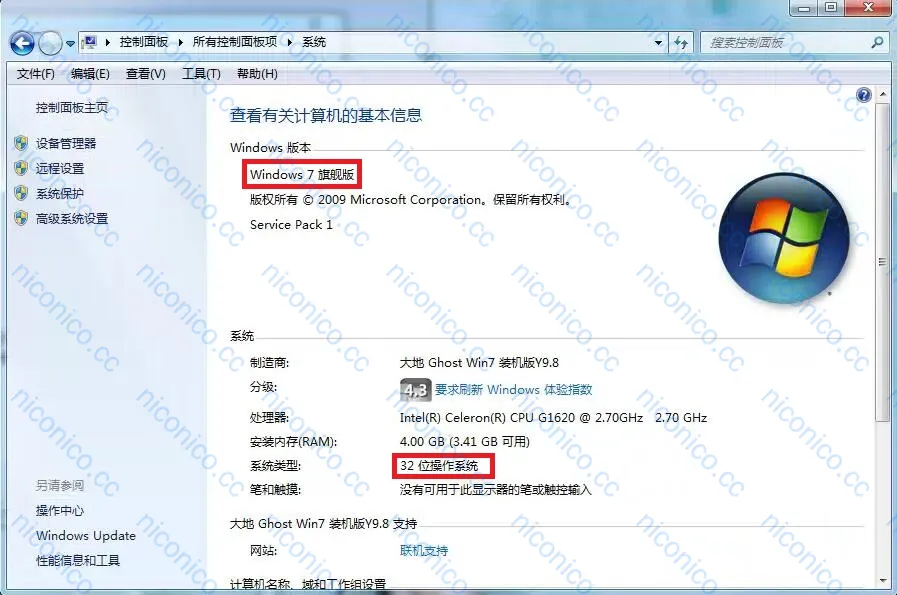The width and height of the screenshot is (897, 595).
Task: Maximize the System window
Action: click(831, 8)
